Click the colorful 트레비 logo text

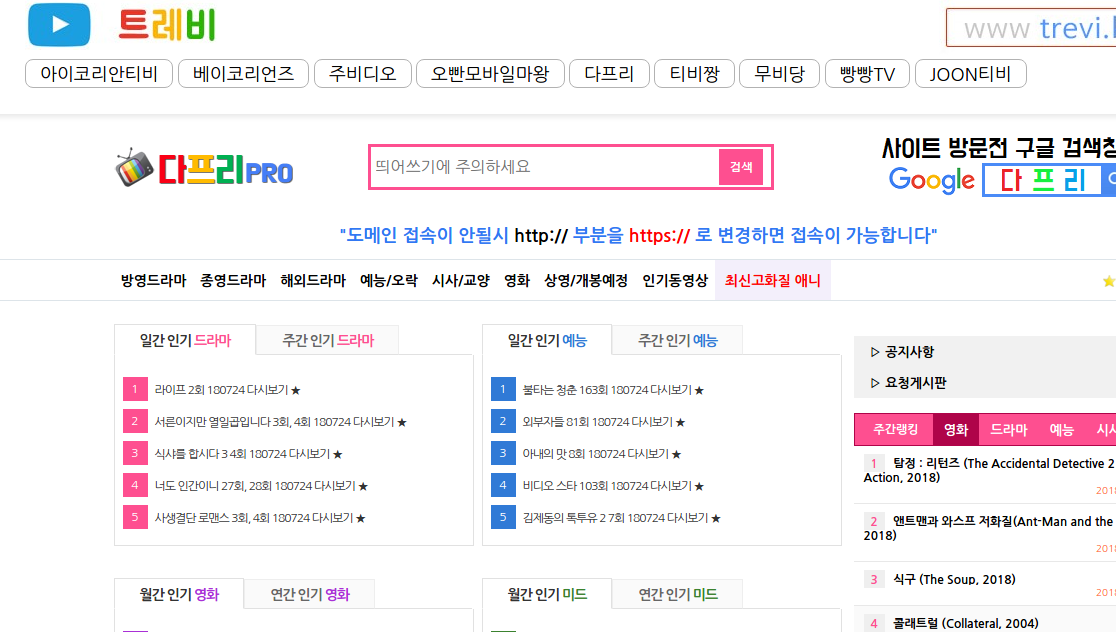click(167, 25)
